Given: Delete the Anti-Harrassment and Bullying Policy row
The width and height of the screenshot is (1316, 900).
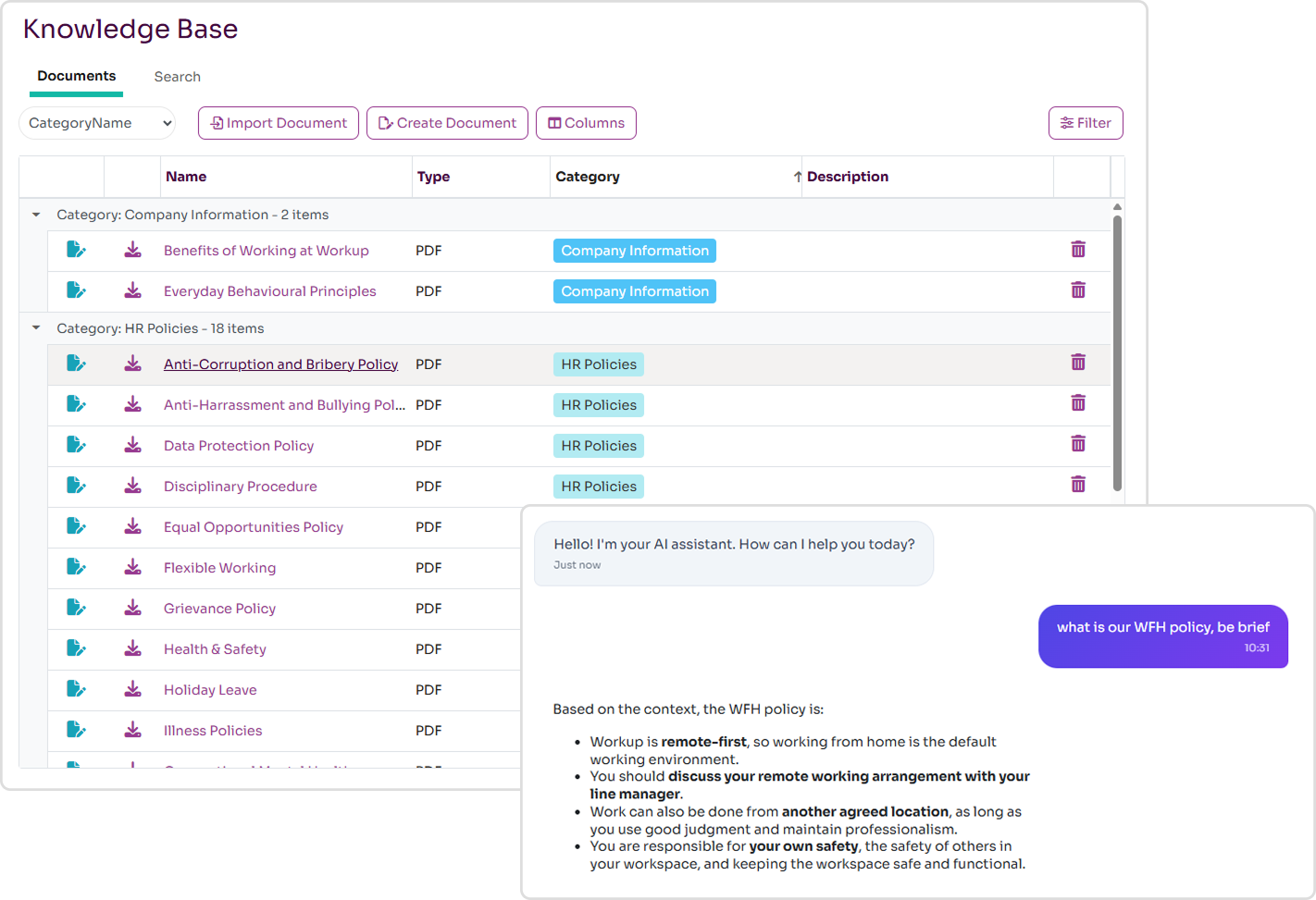Looking at the screenshot, I should click(x=1078, y=403).
